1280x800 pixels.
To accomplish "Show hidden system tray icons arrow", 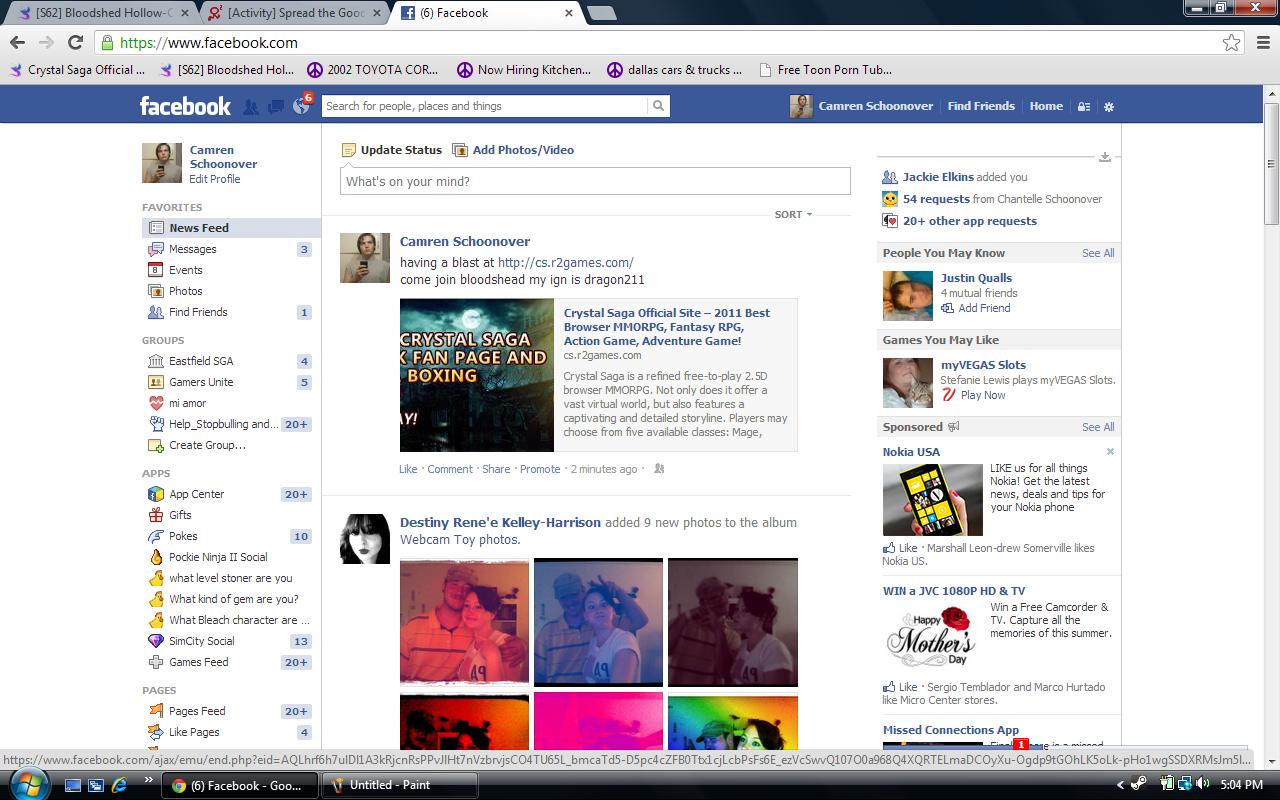I will 1122,785.
